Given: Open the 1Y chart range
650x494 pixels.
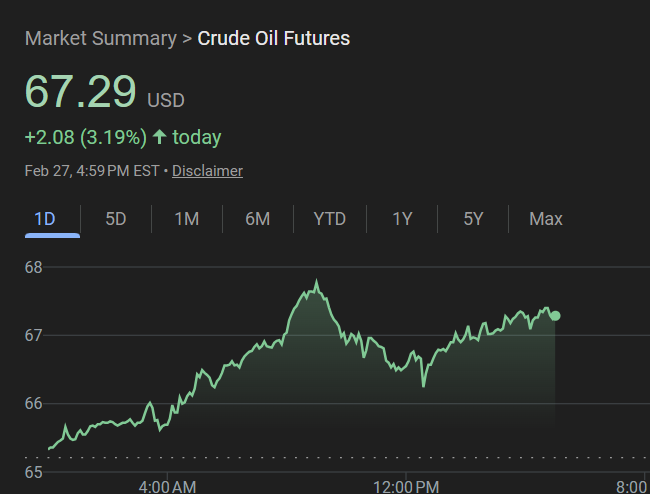Looking at the screenshot, I should pos(402,219).
